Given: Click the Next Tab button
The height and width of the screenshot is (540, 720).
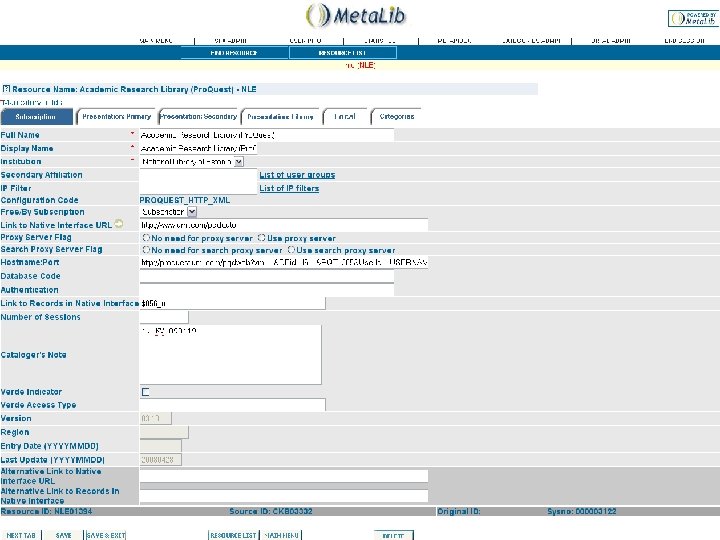Looking at the screenshot, I should coord(21,535).
